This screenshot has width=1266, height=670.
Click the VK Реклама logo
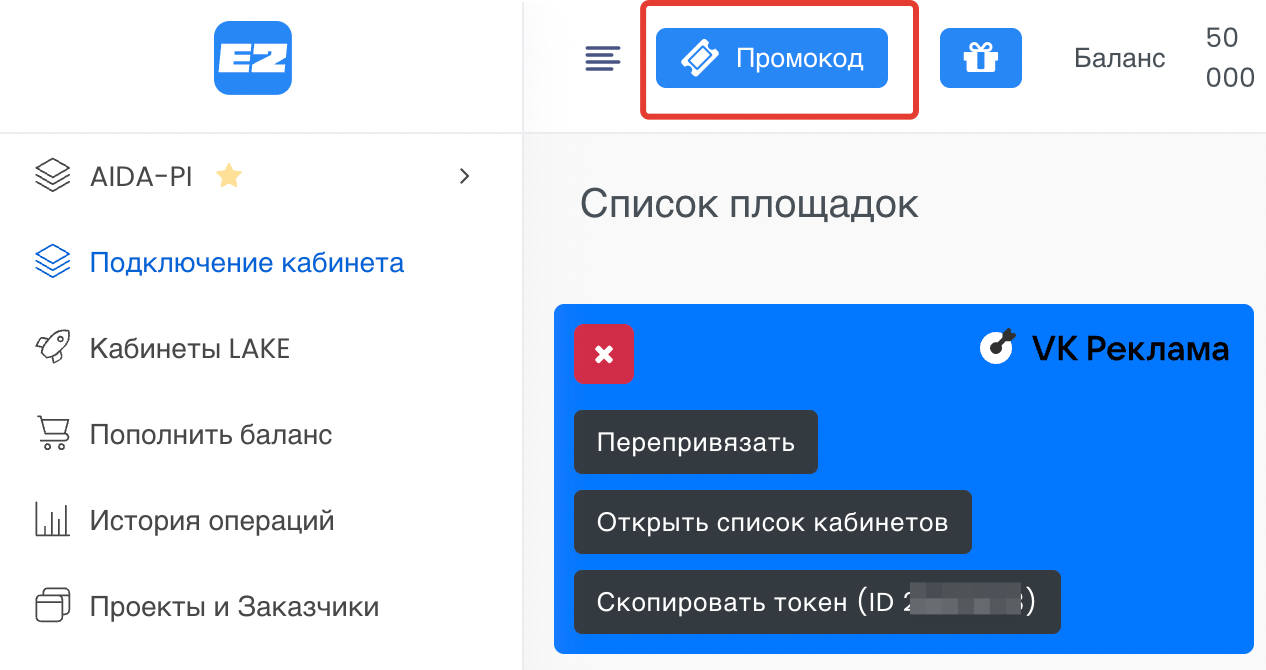[x=1104, y=348]
